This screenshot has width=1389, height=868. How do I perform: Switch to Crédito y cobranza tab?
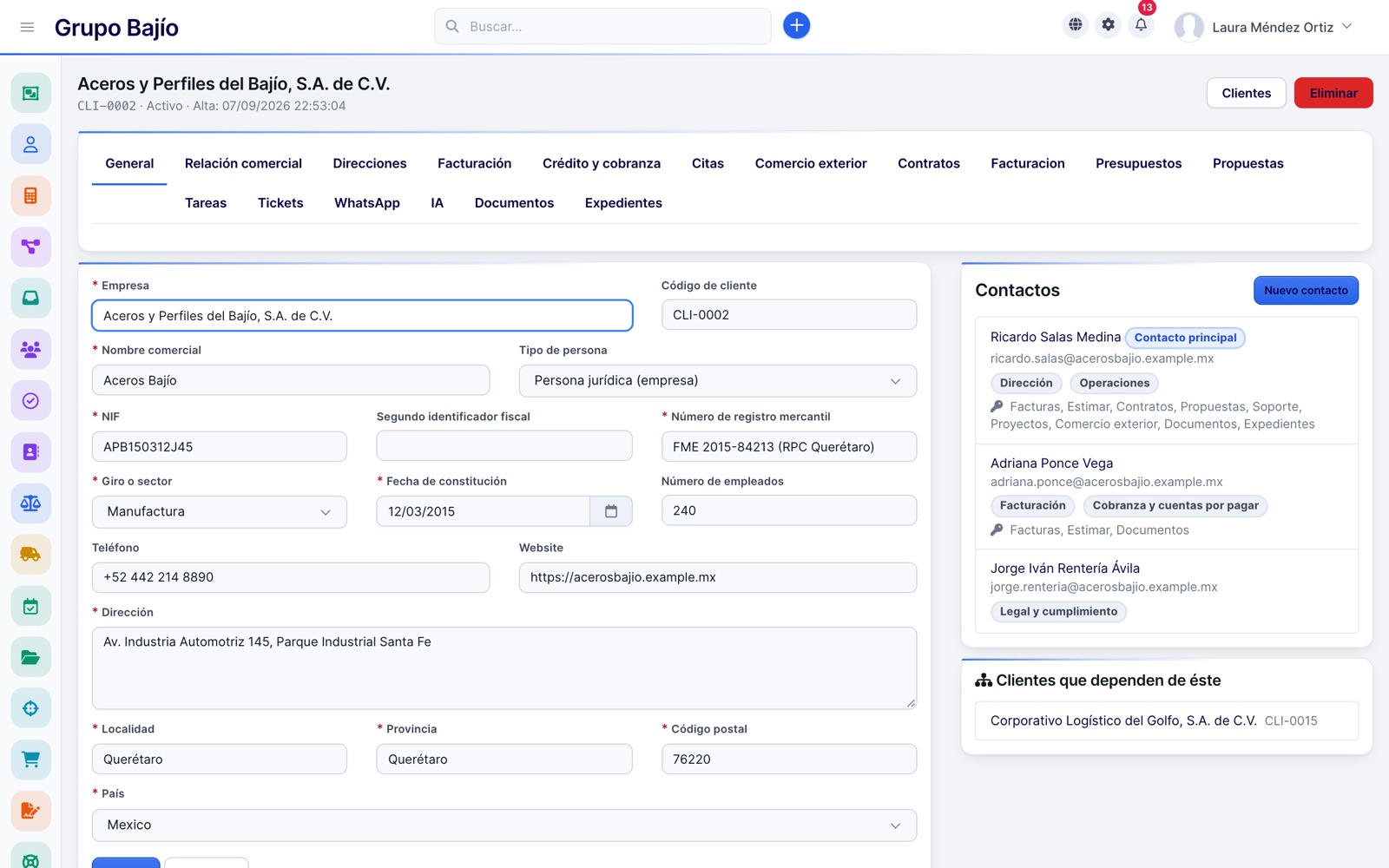coord(602,163)
